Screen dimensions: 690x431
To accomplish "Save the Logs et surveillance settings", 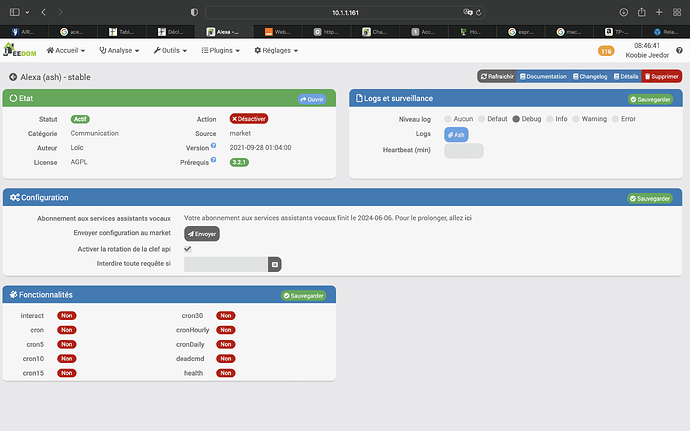I will coord(650,99).
